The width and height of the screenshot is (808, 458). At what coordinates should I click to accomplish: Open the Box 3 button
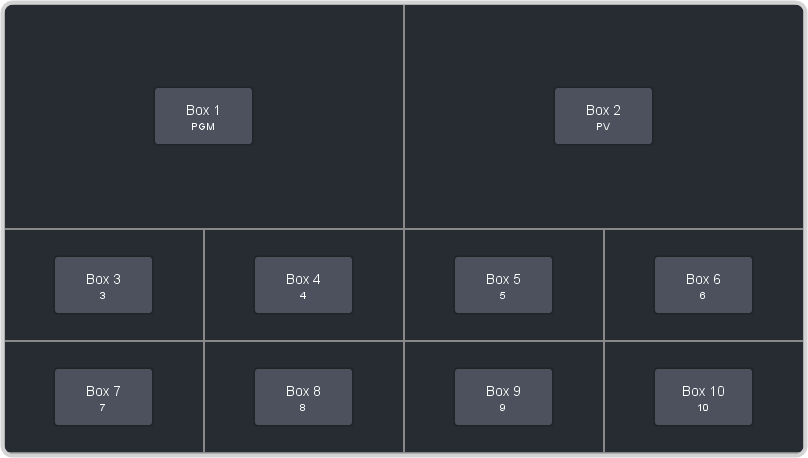tap(104, 285)
